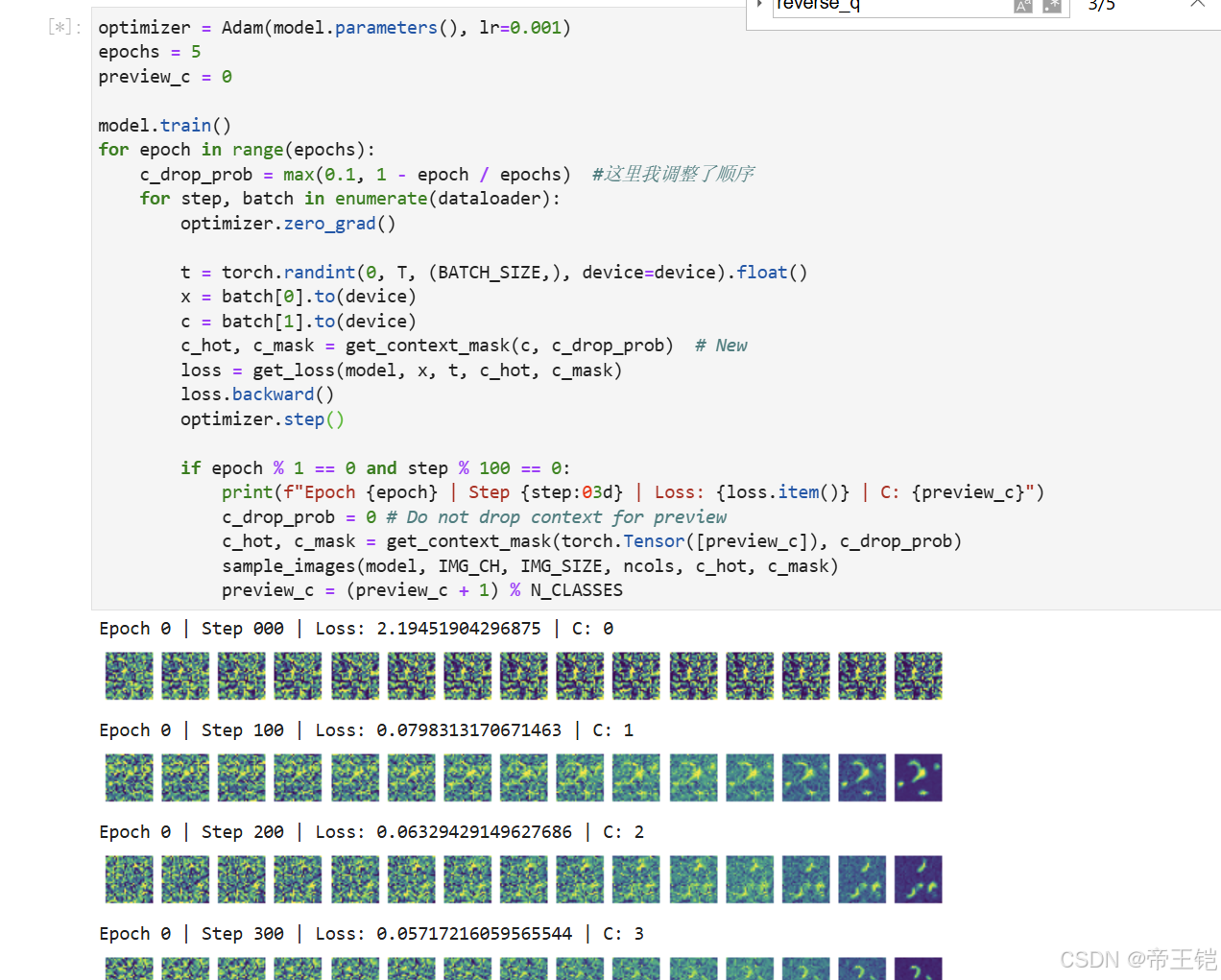Click the Chinese comment after c_drop_prob
Screen dimensions: 1221x980
(x=673, y=174)
